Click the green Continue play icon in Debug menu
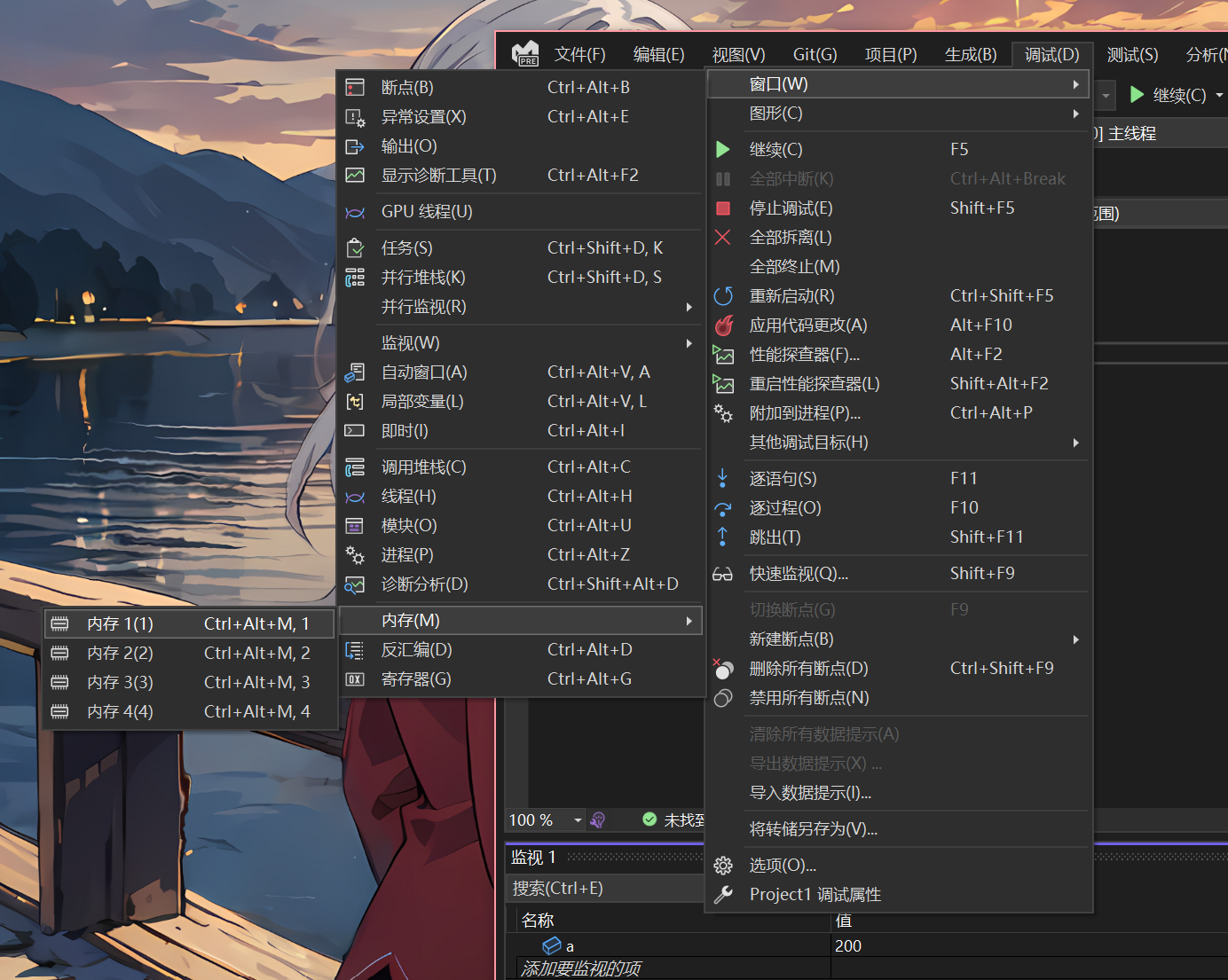This screenshot has height=980, width=1228. point(723,149)
